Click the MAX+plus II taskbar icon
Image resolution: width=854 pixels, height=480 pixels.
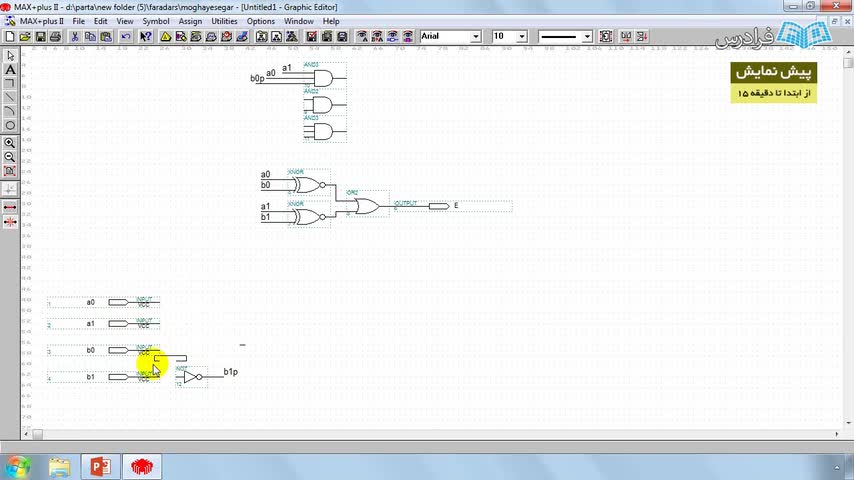point(142,467)
